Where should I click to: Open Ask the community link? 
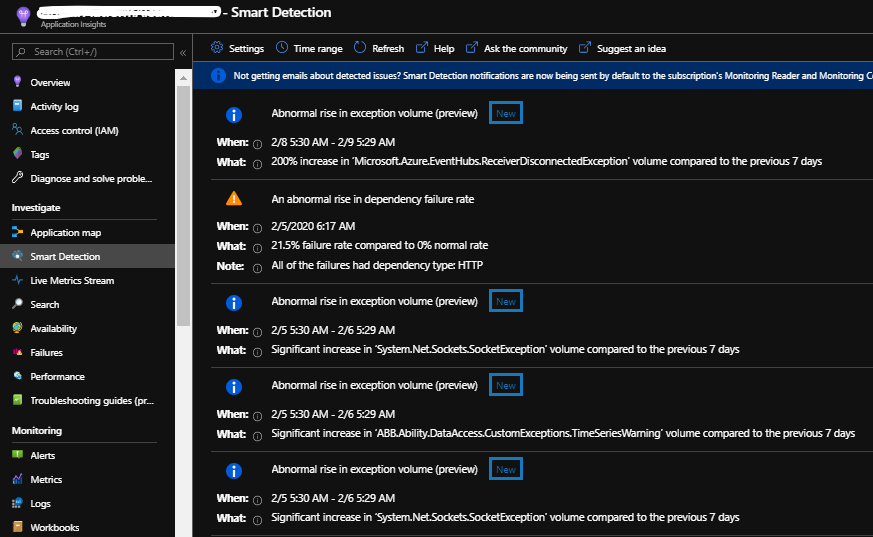tap(517, 48)
